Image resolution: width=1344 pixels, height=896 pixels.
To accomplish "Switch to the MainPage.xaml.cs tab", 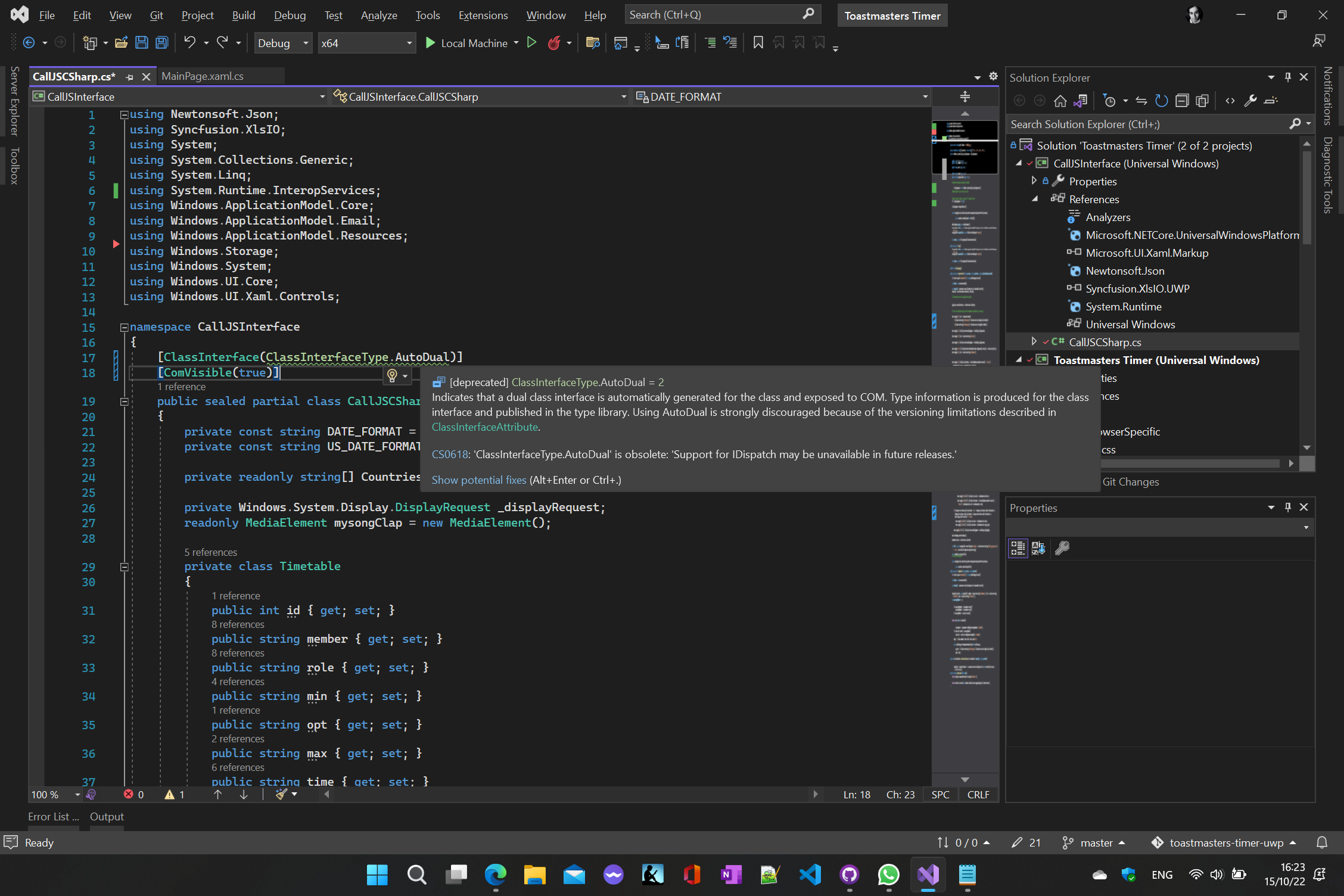I will tap(203, 76).
